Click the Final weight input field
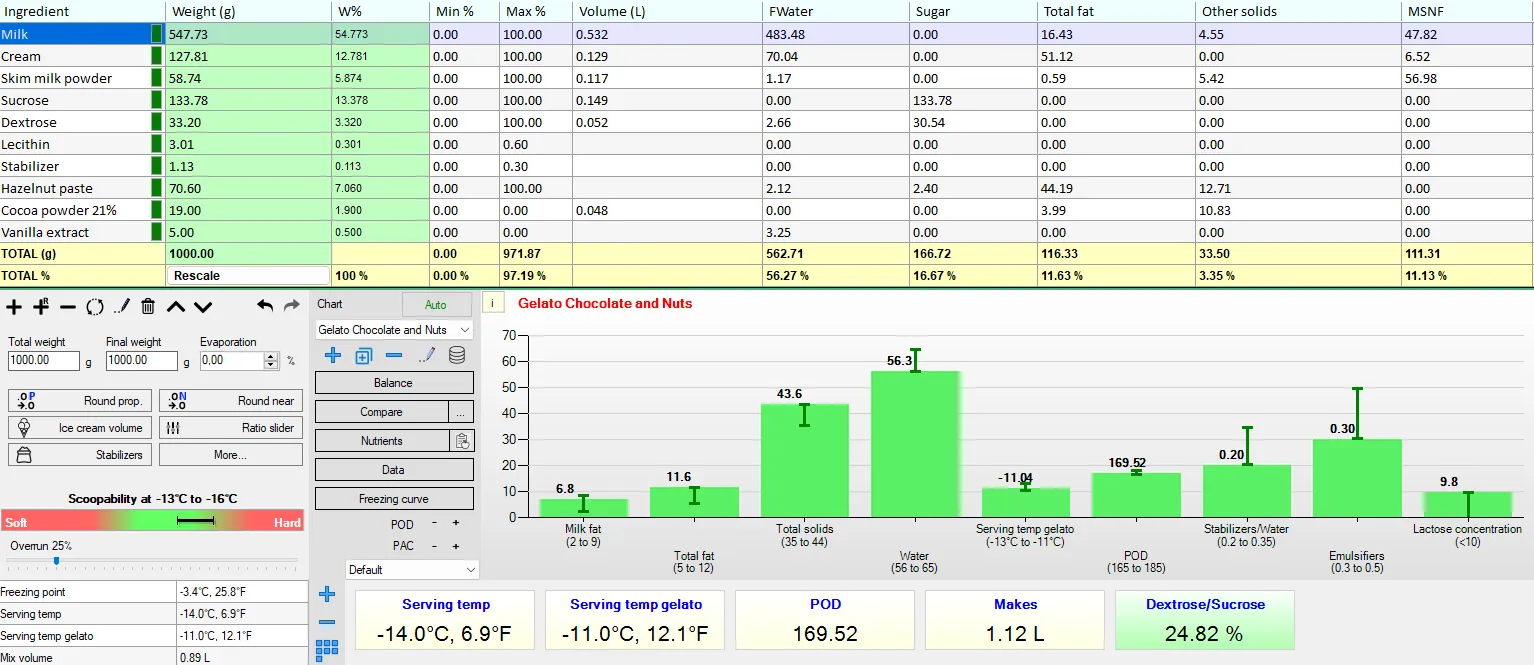The width and height of the screenshot is (1534, 665). [x=142, y=361]
